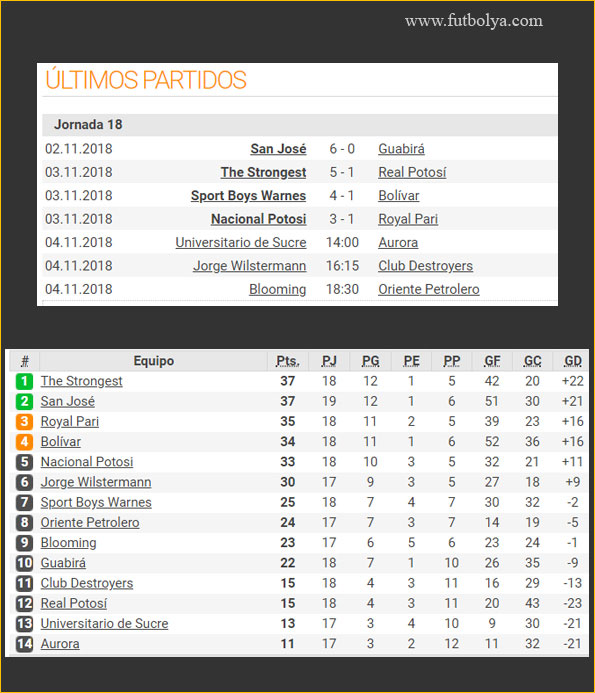Open Real Potosí link in match results
The width and height of the screenshot is (595, 693).
[x=412, y=172]
